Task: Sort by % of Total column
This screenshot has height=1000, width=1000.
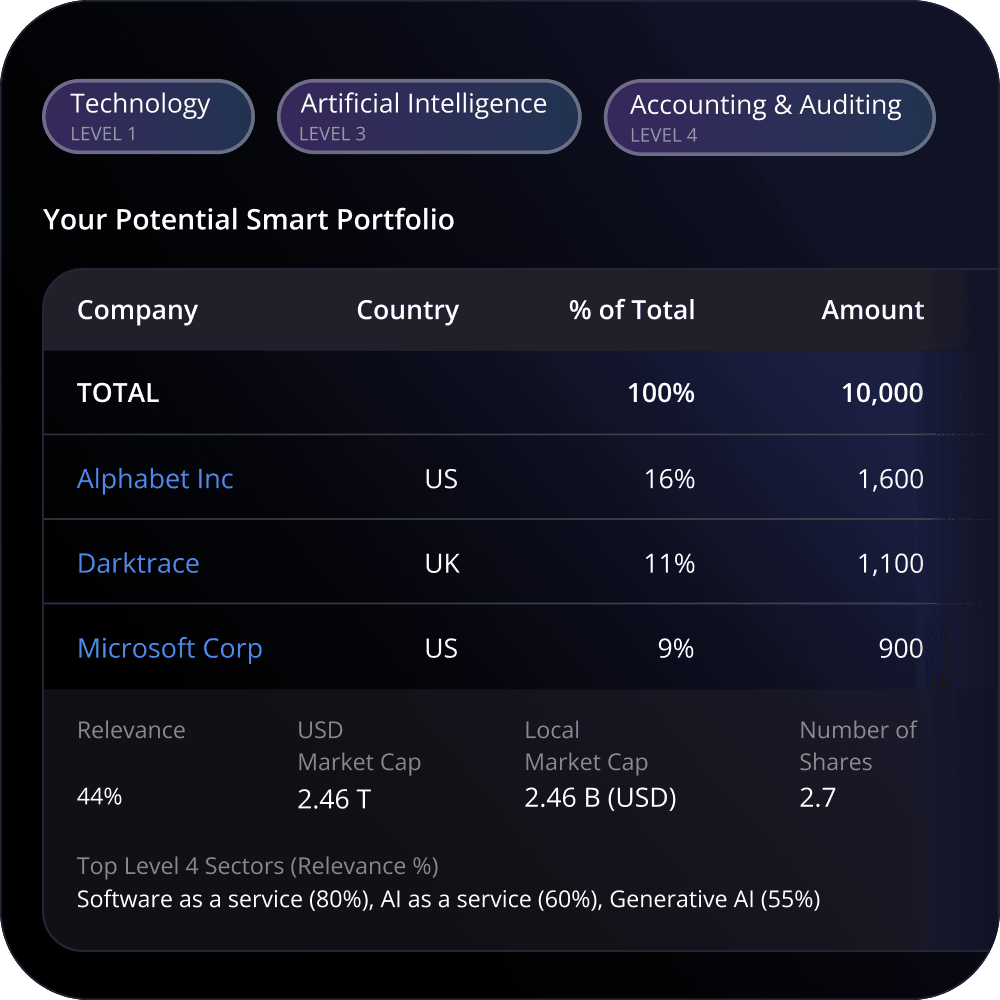Action: (x=632, y=310)
